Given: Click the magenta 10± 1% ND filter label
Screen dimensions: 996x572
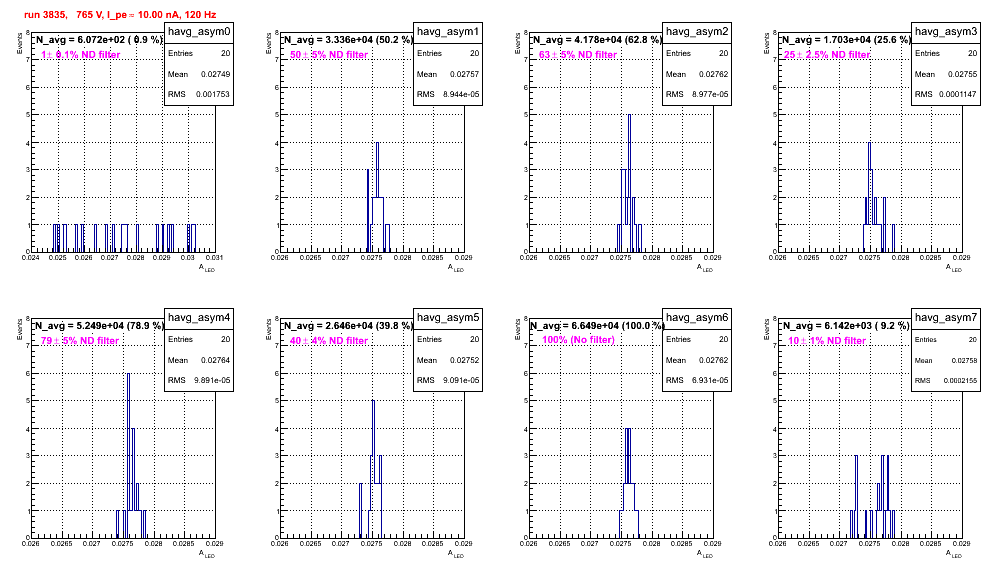Looking at the screenshot, I should pos(827,341).
